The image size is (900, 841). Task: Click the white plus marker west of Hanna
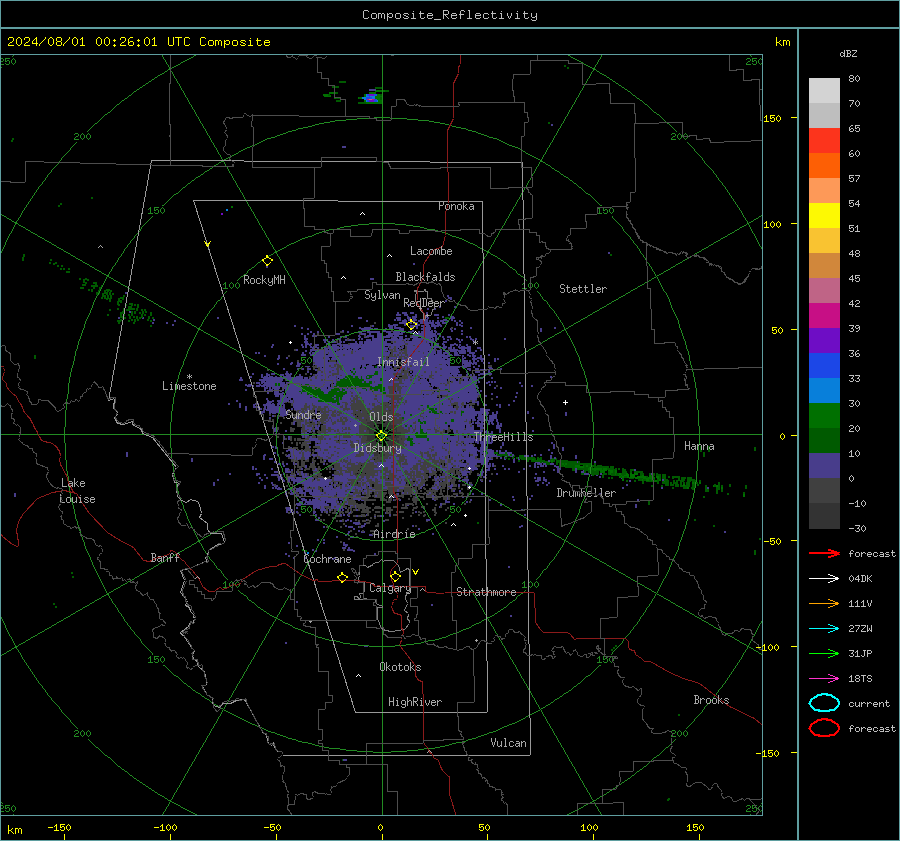coord(565,402)
